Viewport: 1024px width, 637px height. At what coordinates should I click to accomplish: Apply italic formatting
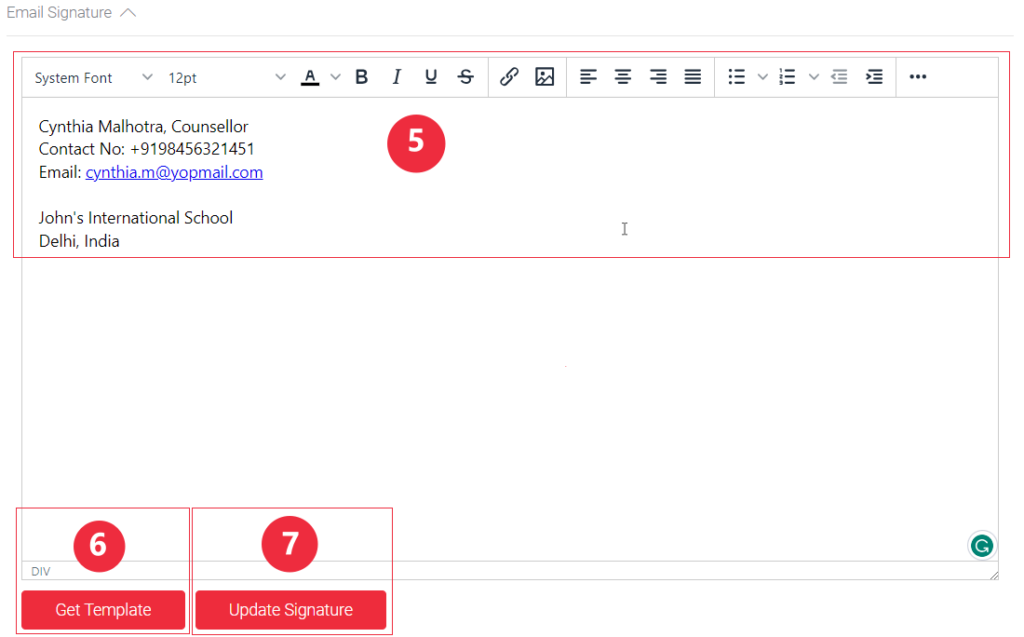[x=396, y=77]
